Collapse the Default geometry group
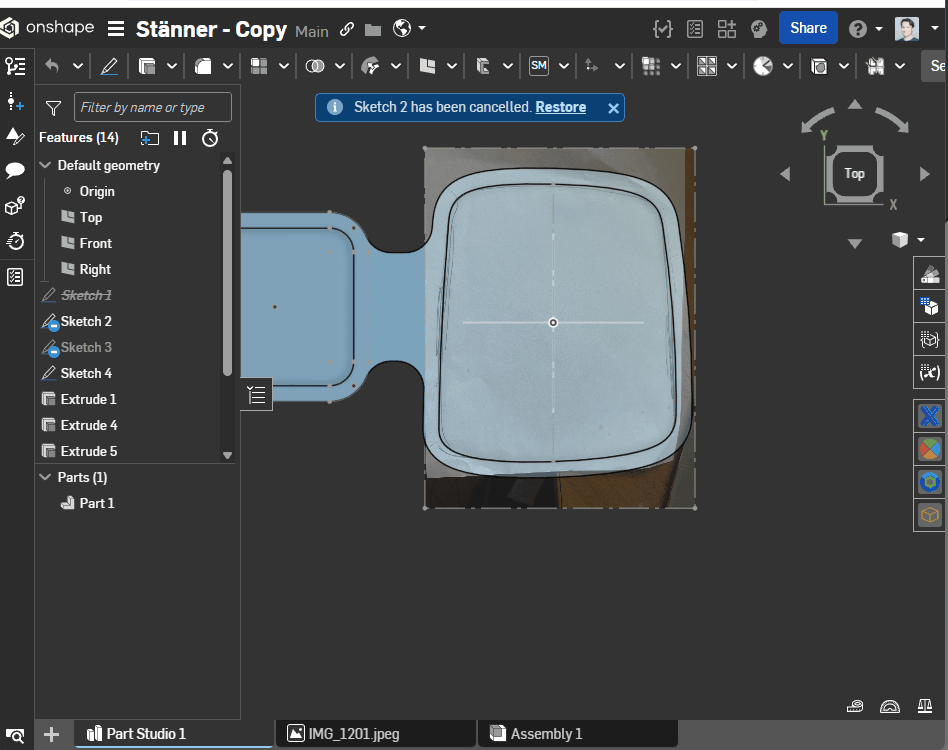 click(45, 165)
